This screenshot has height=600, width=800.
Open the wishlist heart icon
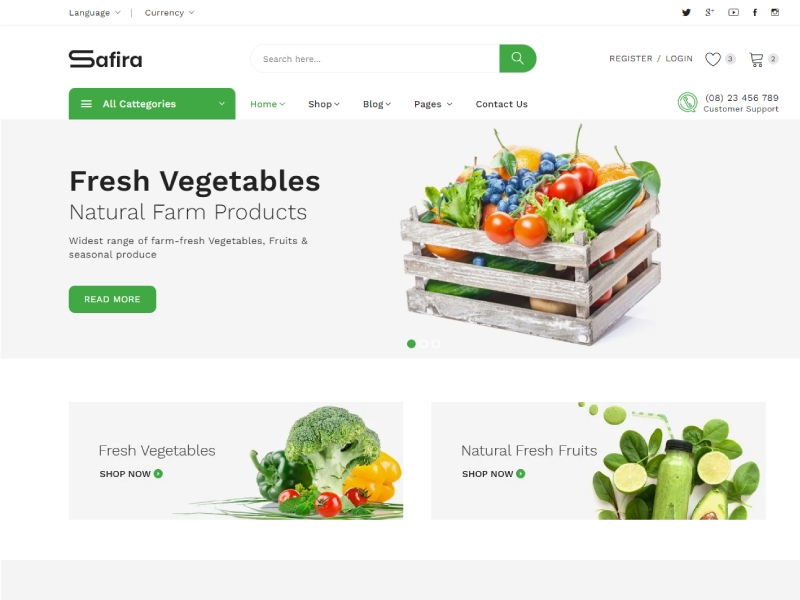[713, 59]
